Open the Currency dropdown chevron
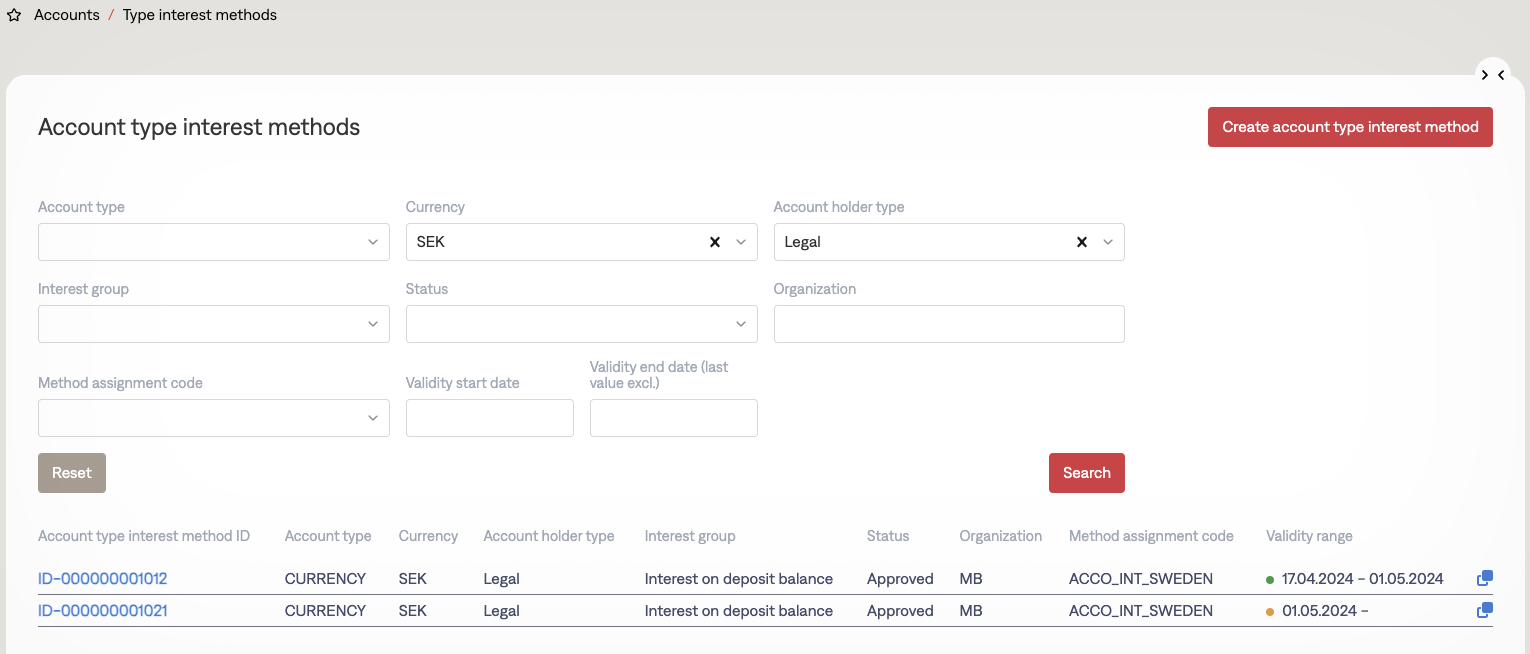Image resolution: width=1530 pixels, height=654 pixels. (x=740, y=242)
